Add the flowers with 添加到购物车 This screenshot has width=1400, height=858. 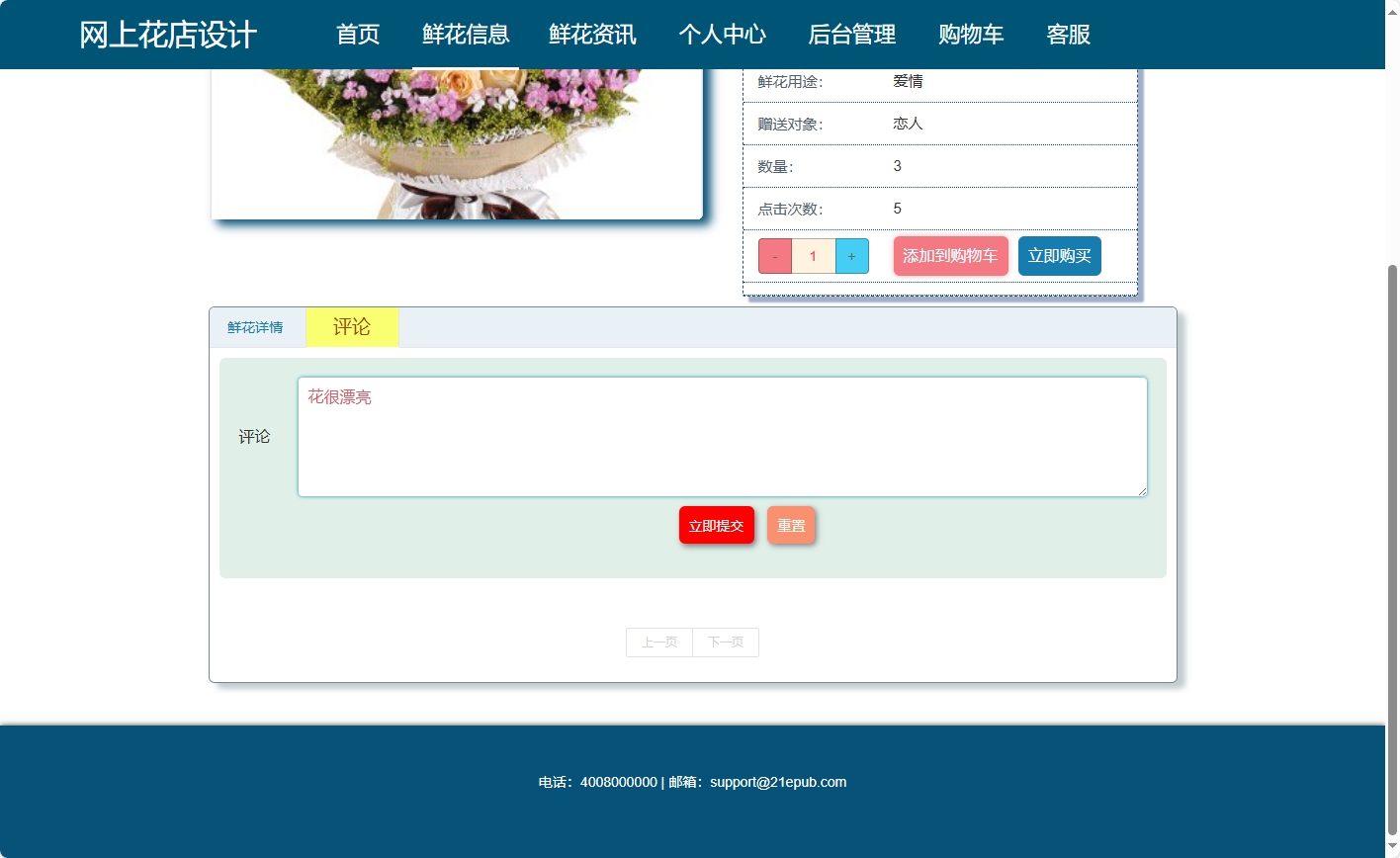coord(949,255)
